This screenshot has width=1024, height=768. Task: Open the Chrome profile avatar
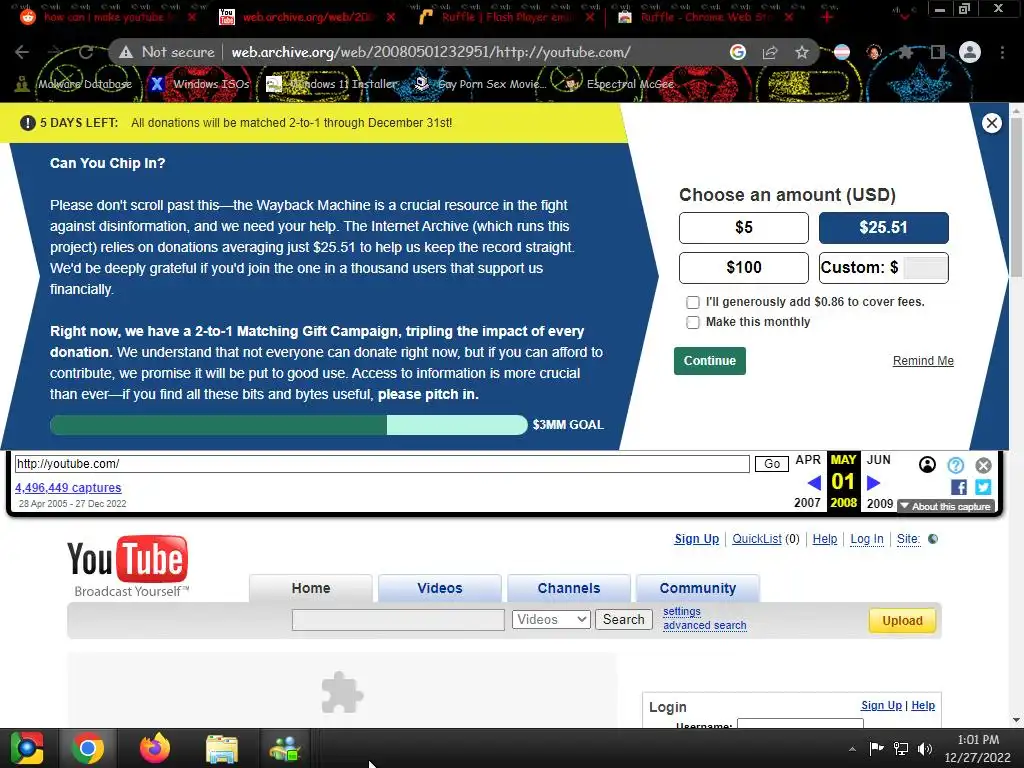pyautogui.click(x=970, y=52)
